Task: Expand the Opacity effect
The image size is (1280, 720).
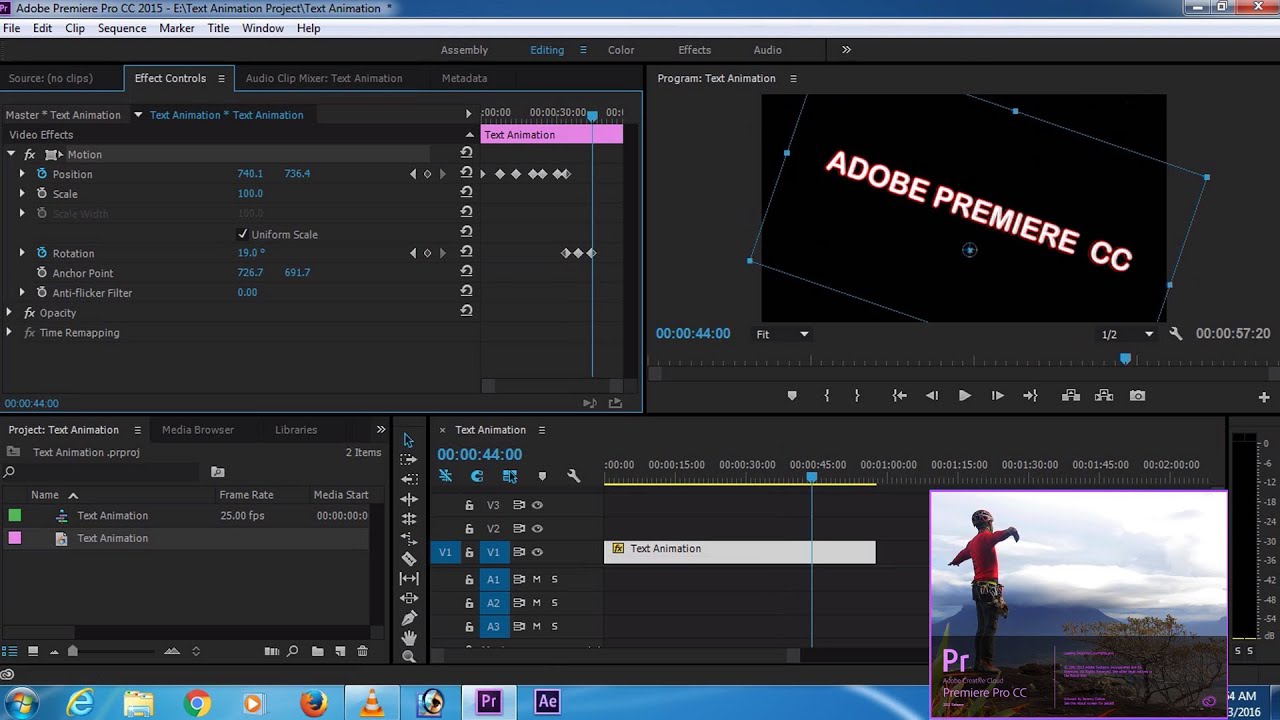Action: [9, 313]
